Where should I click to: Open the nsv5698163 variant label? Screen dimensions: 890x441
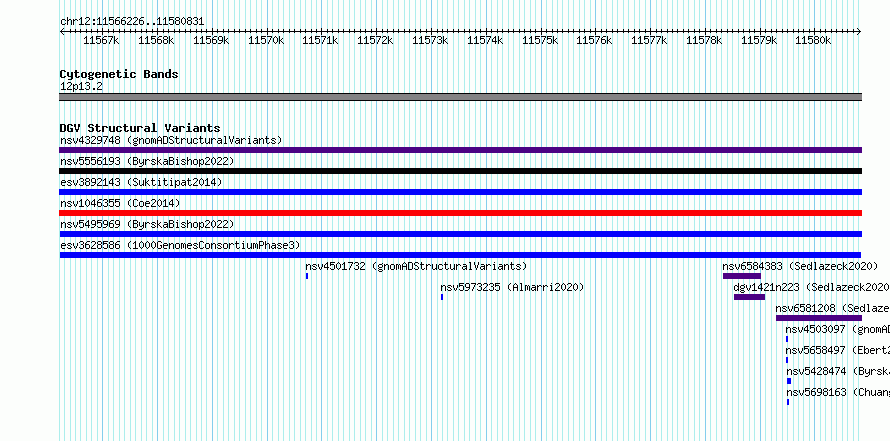838,392
